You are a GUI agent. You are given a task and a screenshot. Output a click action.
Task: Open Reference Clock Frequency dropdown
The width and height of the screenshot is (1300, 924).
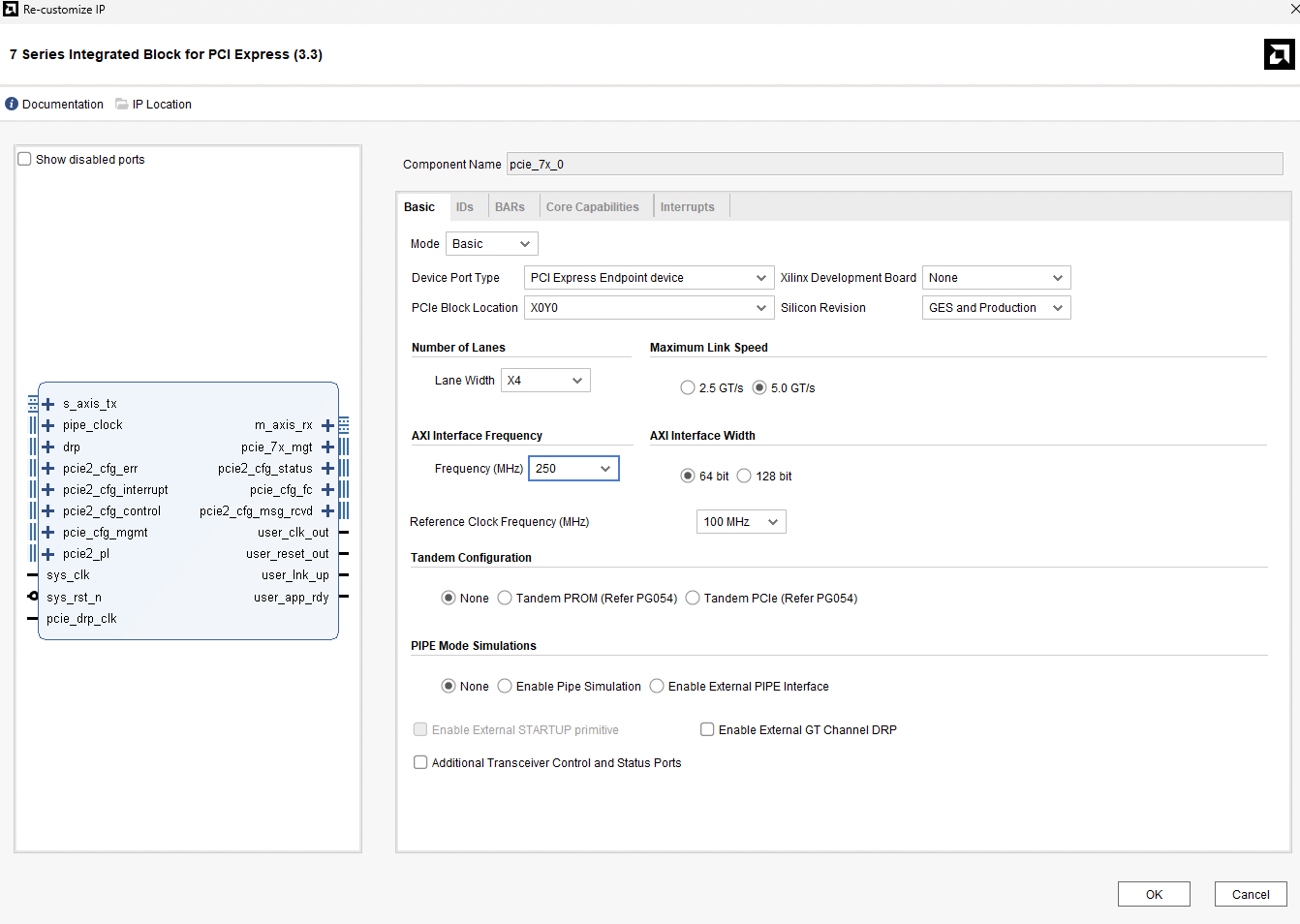tap(741, 522)
